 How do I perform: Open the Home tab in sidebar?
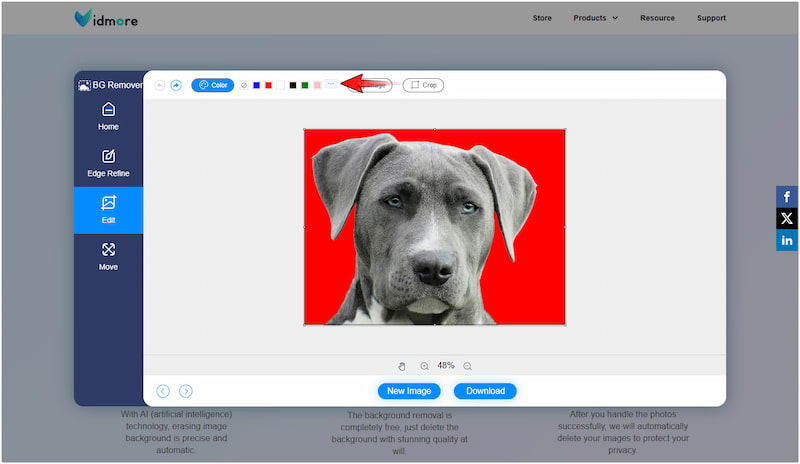pyautogui.click(x=108, y=116)
